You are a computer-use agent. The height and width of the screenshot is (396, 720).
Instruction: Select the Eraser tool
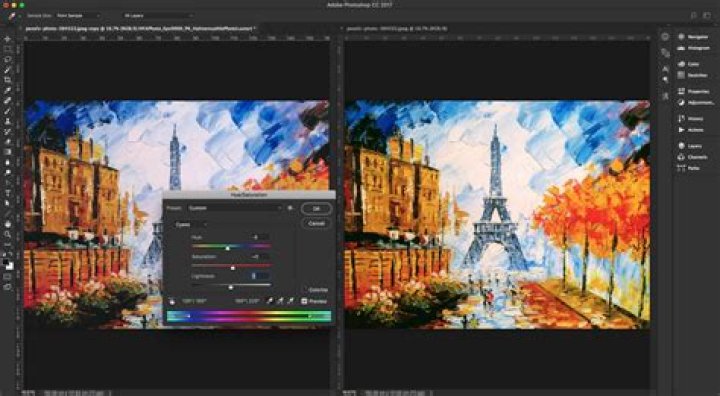7,141
